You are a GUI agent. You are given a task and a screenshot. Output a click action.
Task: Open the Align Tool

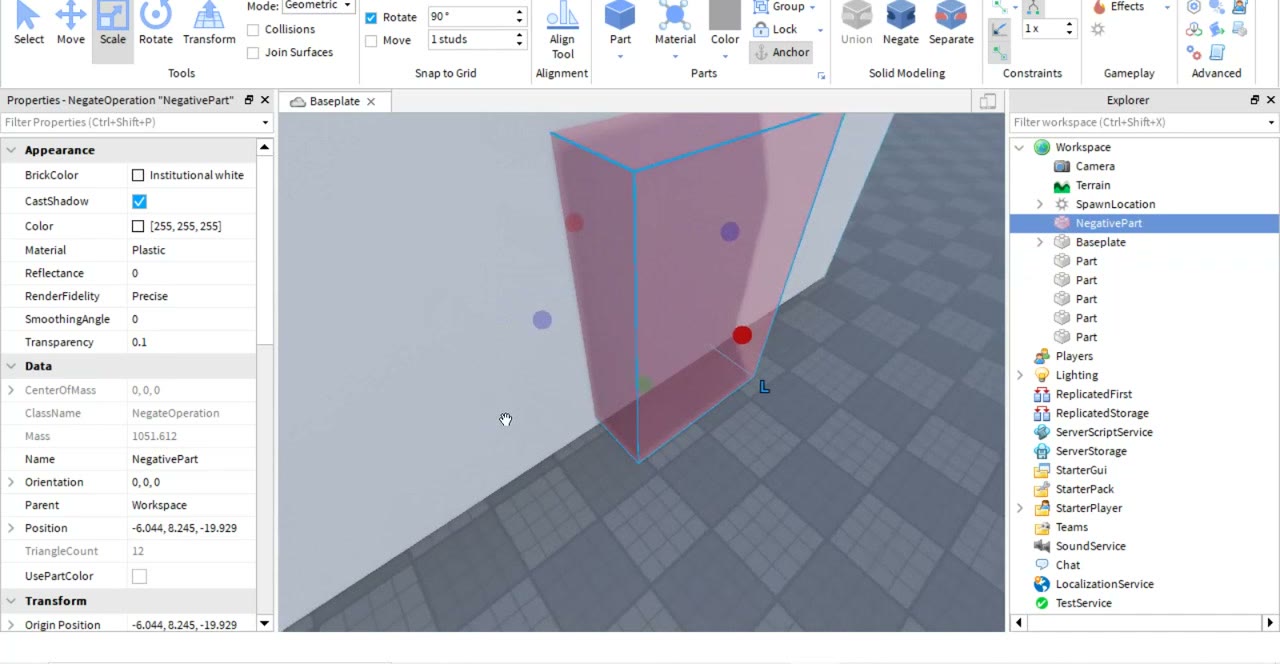click(x=562, y=31)
